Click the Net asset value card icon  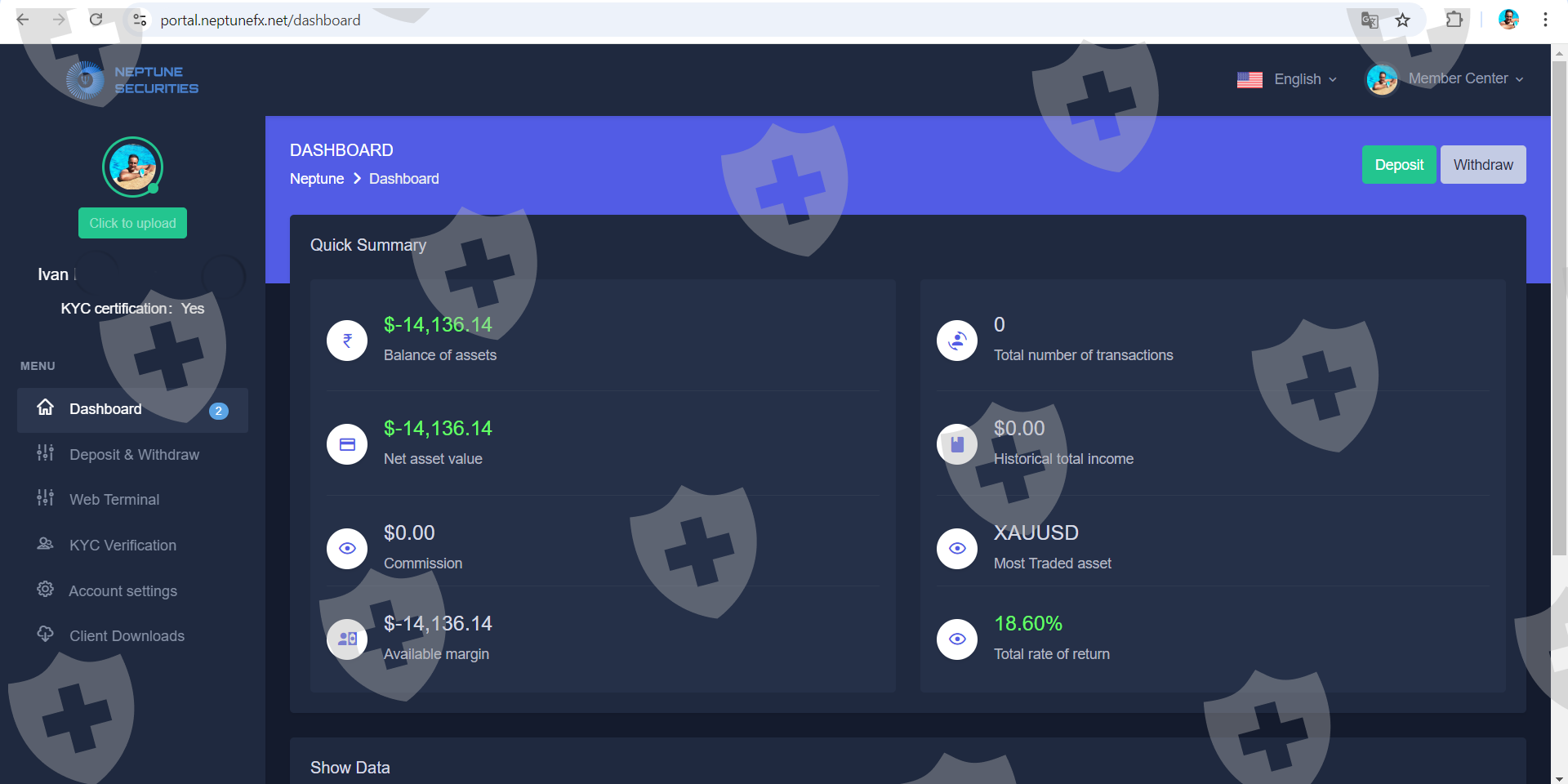[347, 444]
